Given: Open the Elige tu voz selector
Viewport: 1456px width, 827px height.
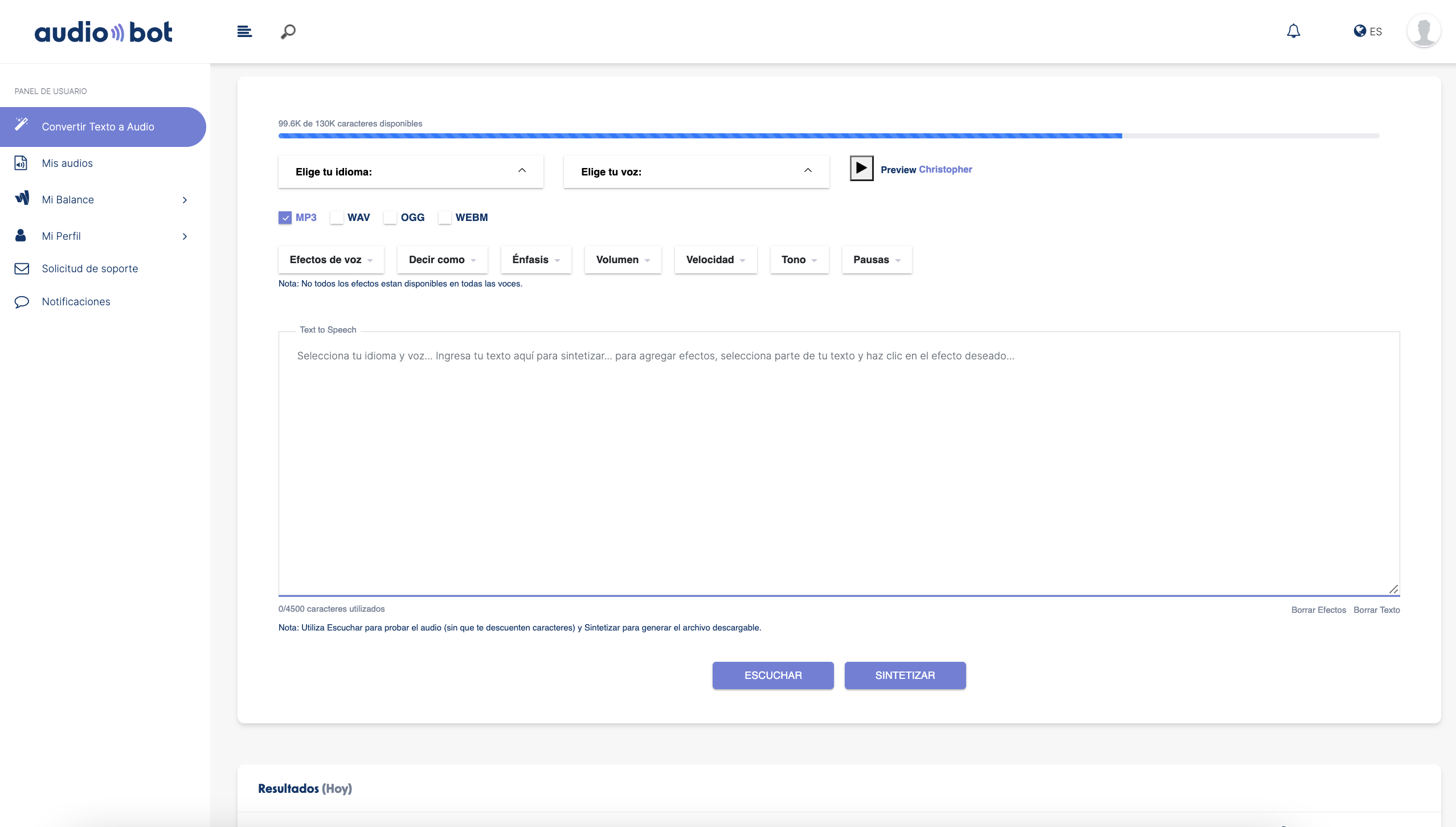Looking at the screenshot, I should tap(695, 171).
